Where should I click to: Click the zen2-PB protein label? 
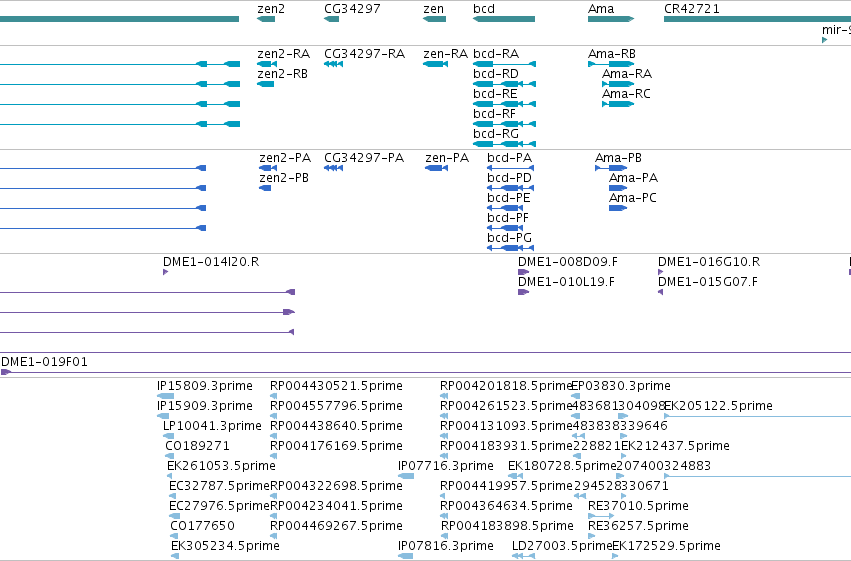point(284,178)
